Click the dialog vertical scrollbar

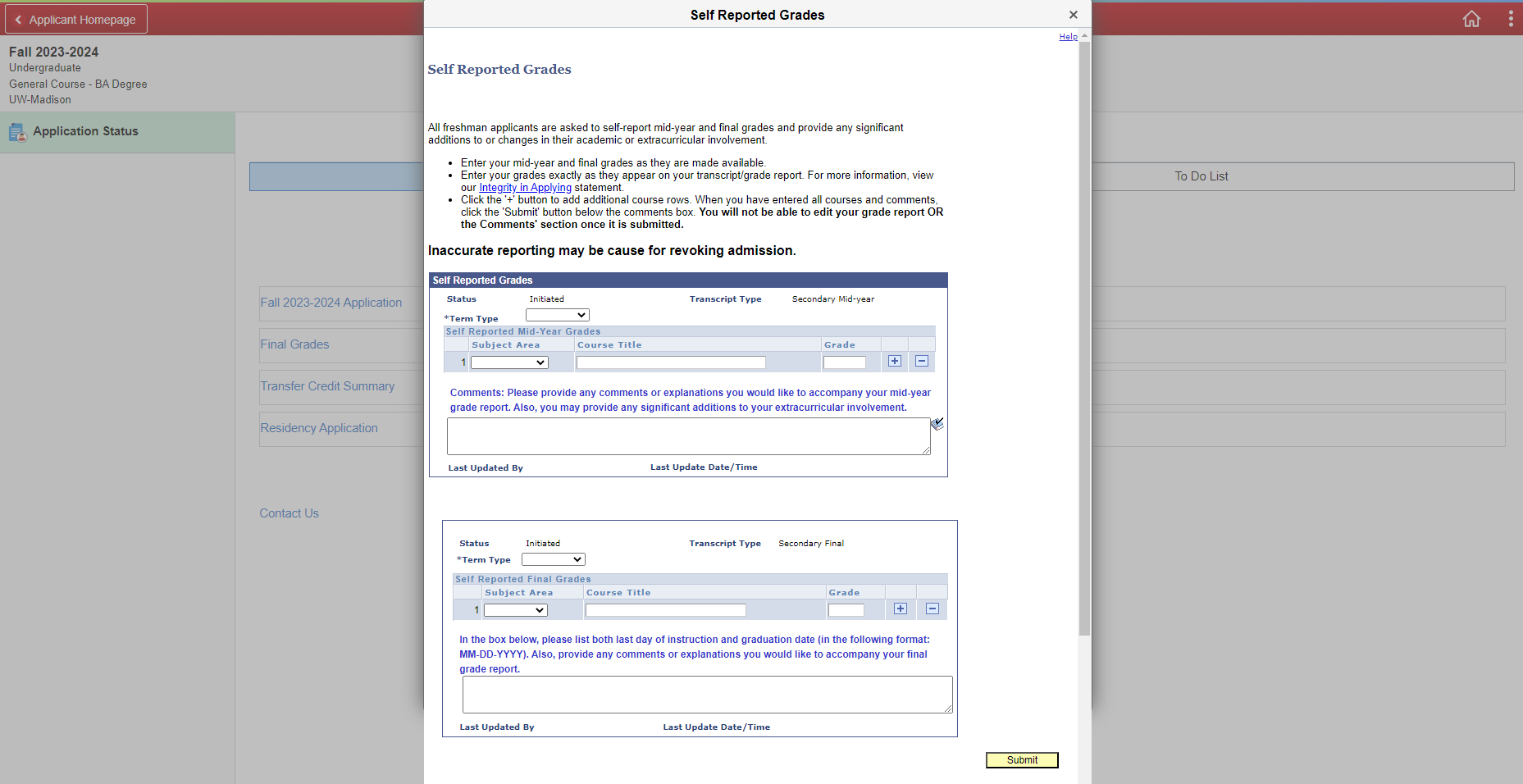click(1084, 338)
